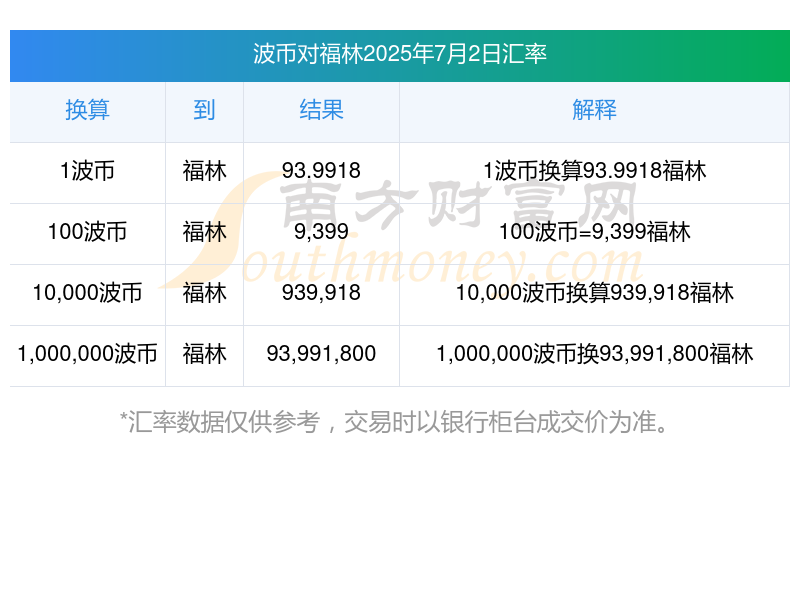Select the 结果 column header
Viewport: 800px width, 600px height.
point(322,111)
